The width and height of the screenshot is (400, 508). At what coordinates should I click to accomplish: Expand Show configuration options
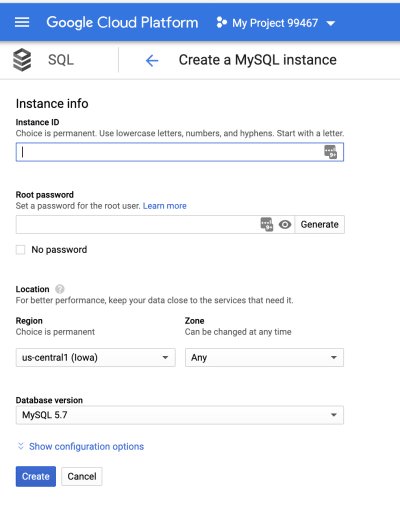tap(86, 446)
